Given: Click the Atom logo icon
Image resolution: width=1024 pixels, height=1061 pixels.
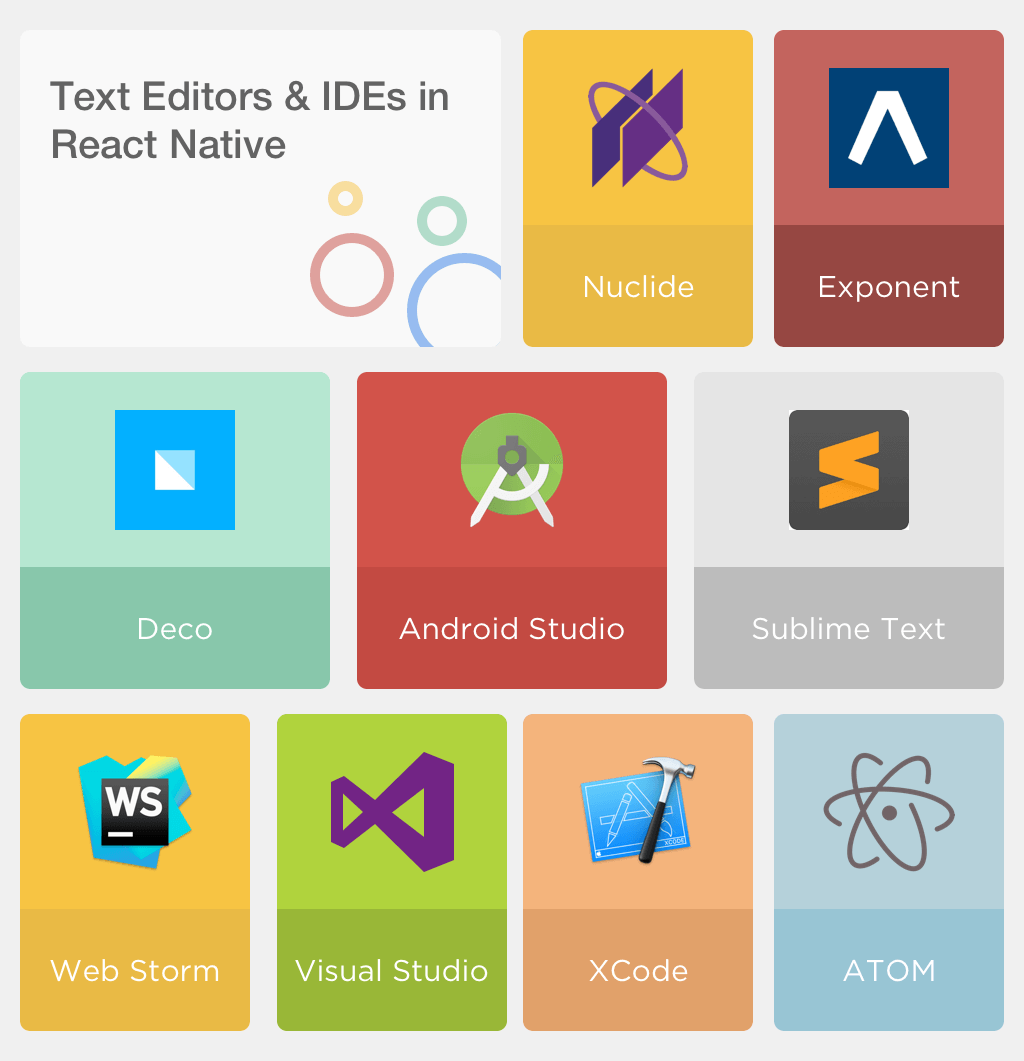Looking at the screenshot, I should click(889, 811).
